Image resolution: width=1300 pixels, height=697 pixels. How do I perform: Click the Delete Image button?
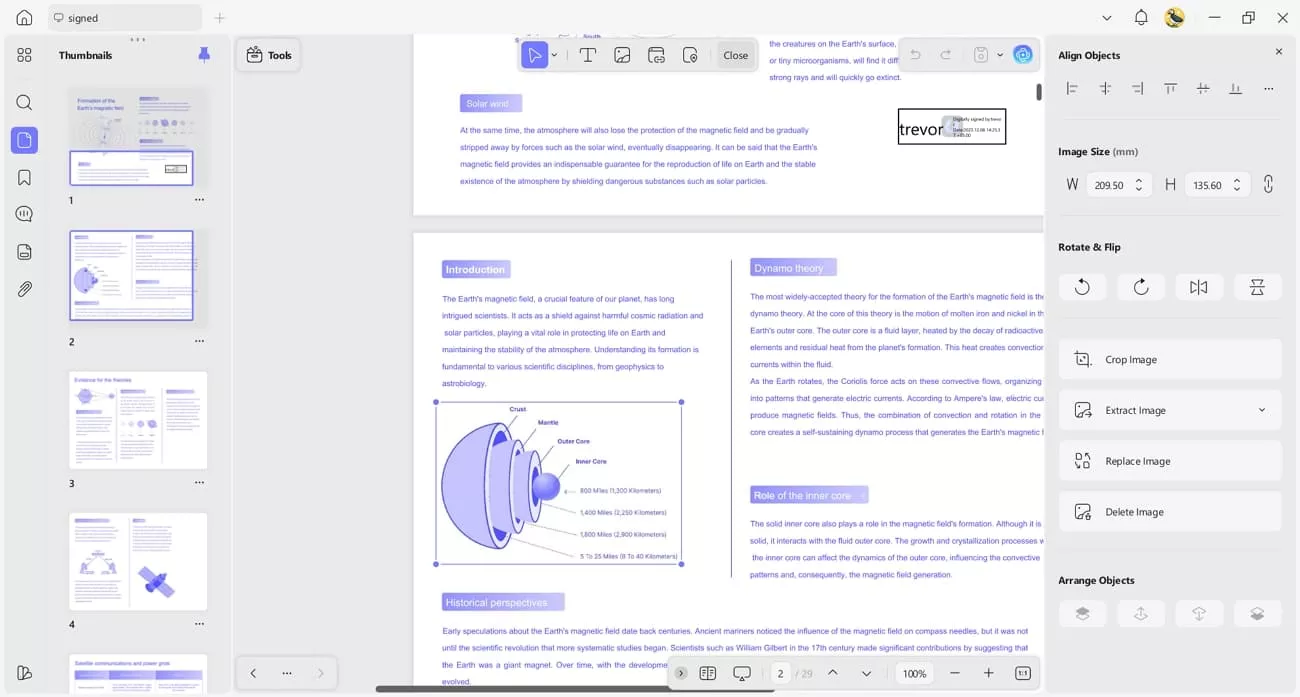[x=1169, y=512]
